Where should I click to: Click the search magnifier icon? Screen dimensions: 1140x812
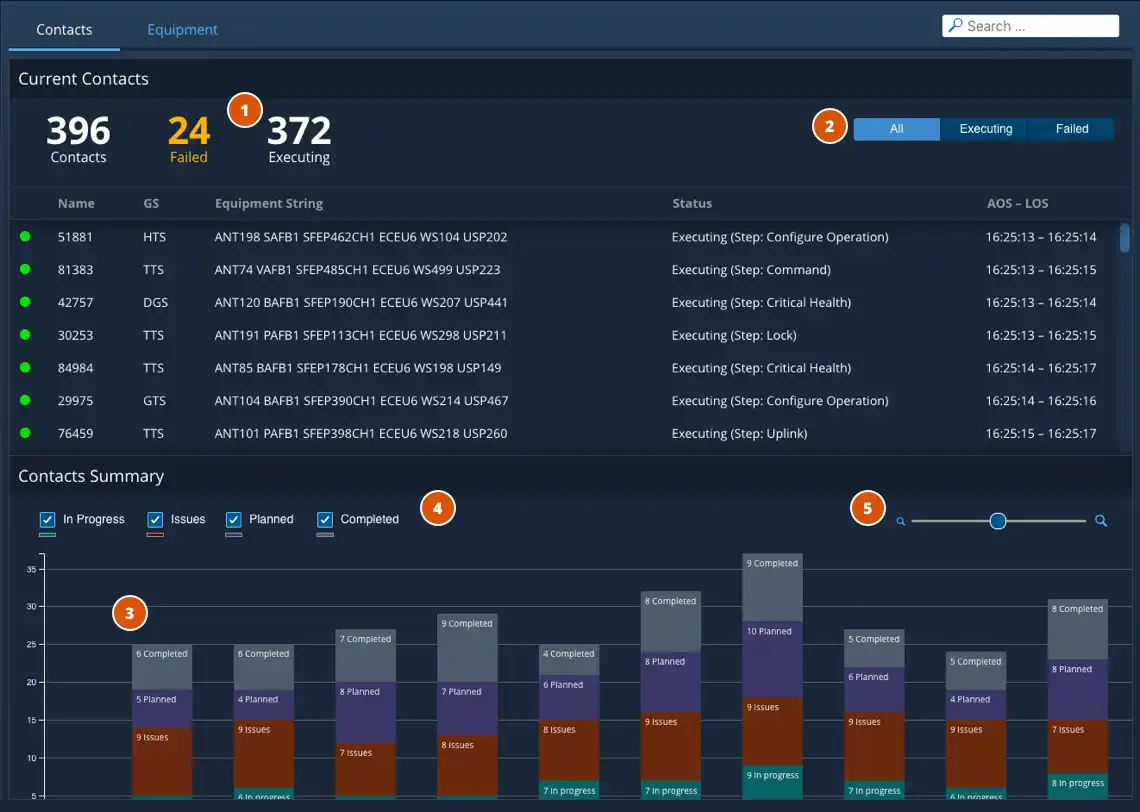coord(955,25)
